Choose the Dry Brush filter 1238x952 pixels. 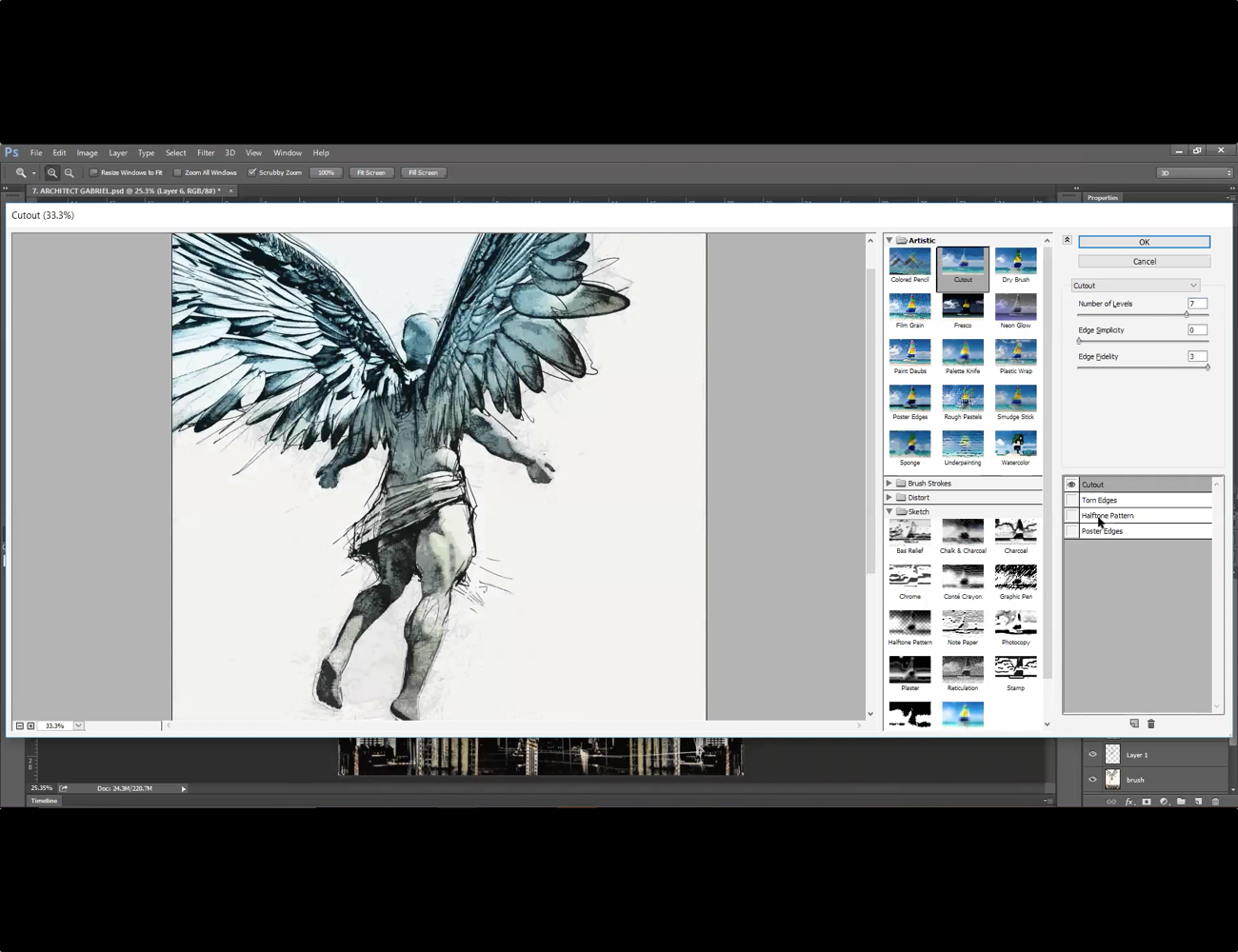1015,265
